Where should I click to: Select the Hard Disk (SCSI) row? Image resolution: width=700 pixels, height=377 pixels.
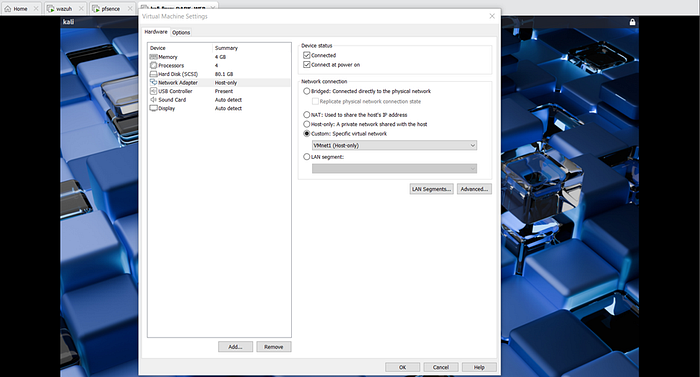click(219, 74)
